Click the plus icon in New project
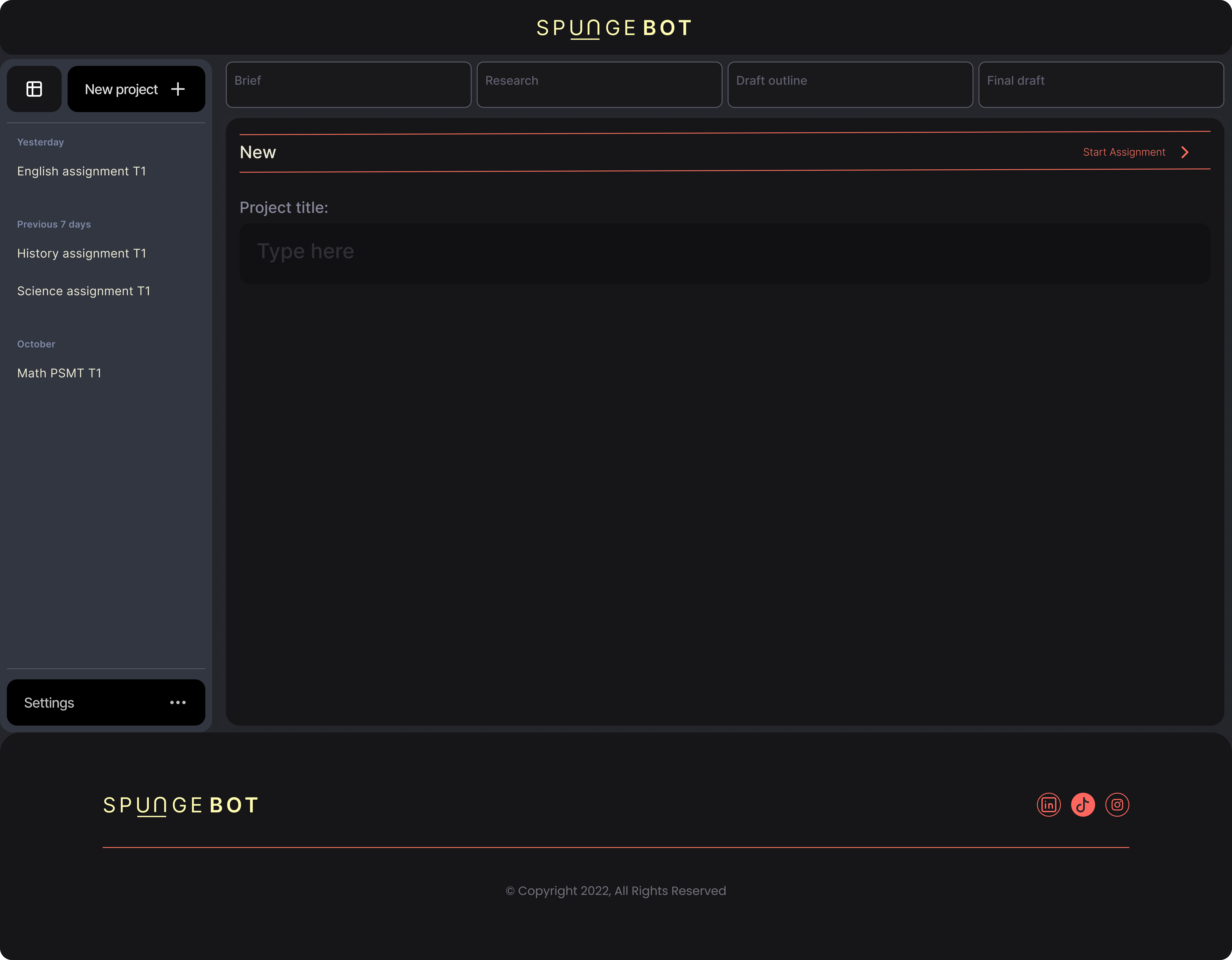The height and width of the screenshot is (960, 1232). [178, 89]
